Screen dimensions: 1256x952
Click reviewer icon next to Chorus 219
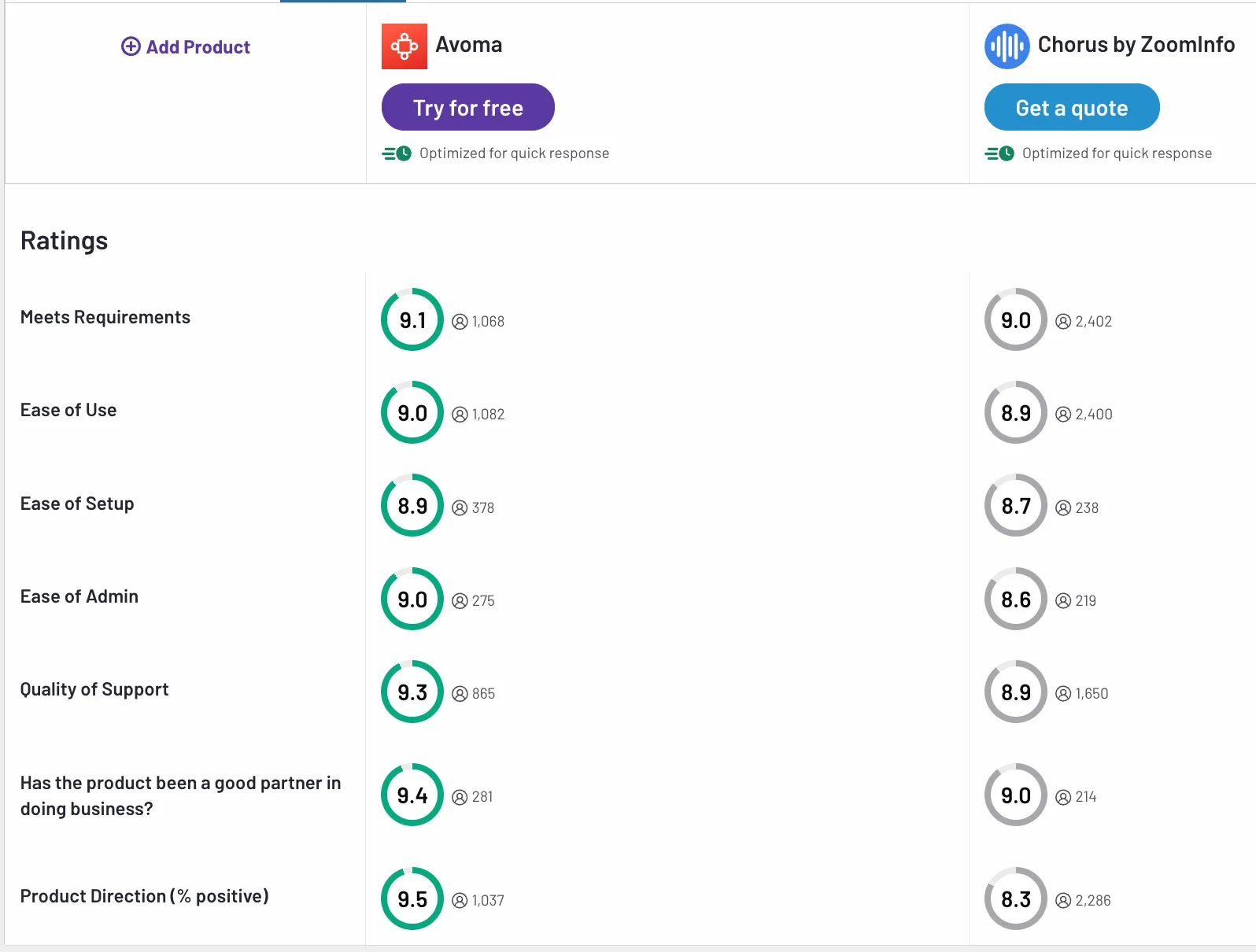pyautogui.click(x=1063, y=601)
